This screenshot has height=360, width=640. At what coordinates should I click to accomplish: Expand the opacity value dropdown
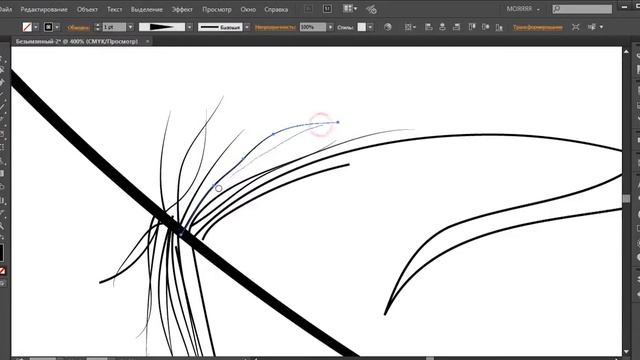330,27
